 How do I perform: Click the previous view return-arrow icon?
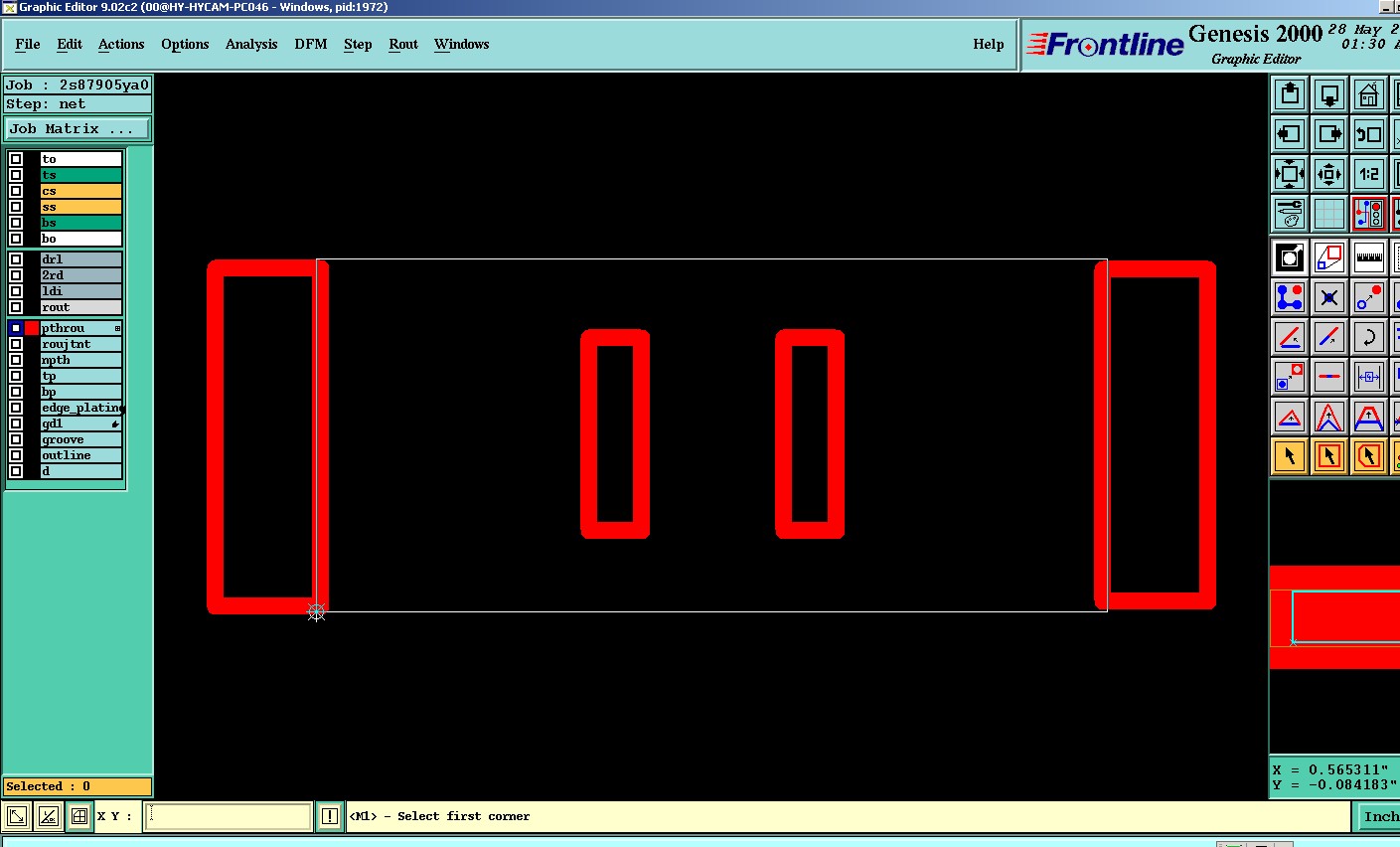pos(1369,134)
